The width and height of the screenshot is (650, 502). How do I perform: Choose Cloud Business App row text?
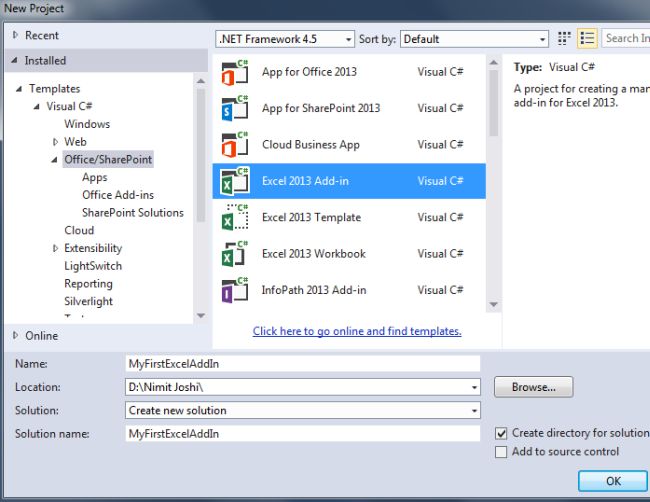[x=310, y=145]
